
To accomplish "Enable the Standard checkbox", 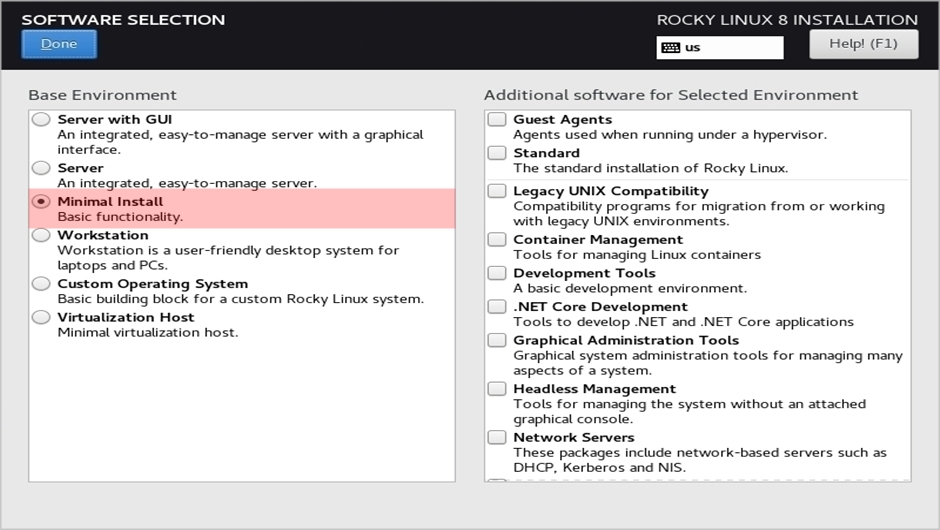I will point(496,153).
